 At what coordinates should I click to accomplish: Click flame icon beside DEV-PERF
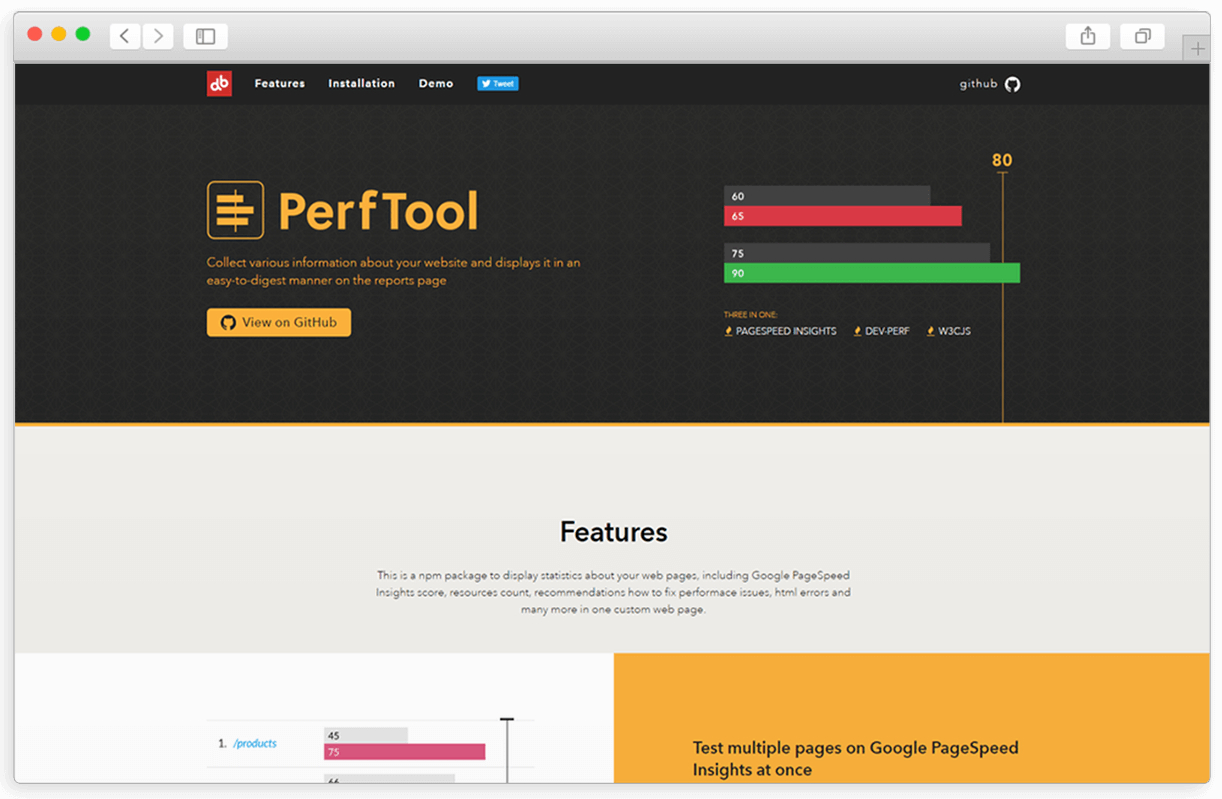[x=857, y=331]
